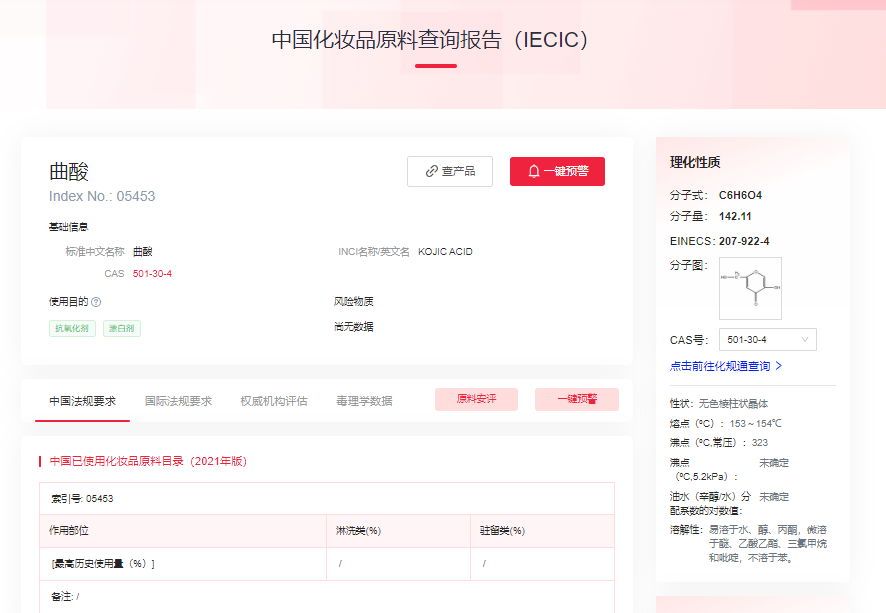
Task: Select the 中国法规要求 tab
Action: (x=82, y=399)
